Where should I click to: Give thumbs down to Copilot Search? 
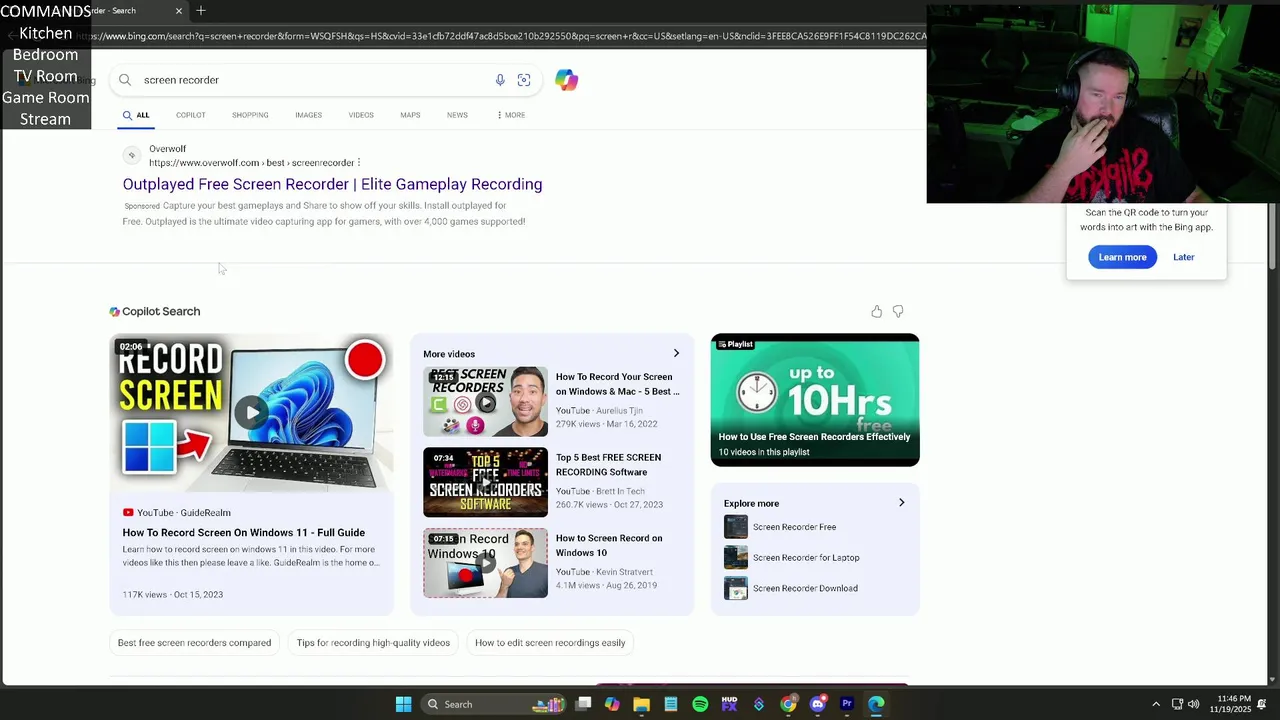(898, 312)
